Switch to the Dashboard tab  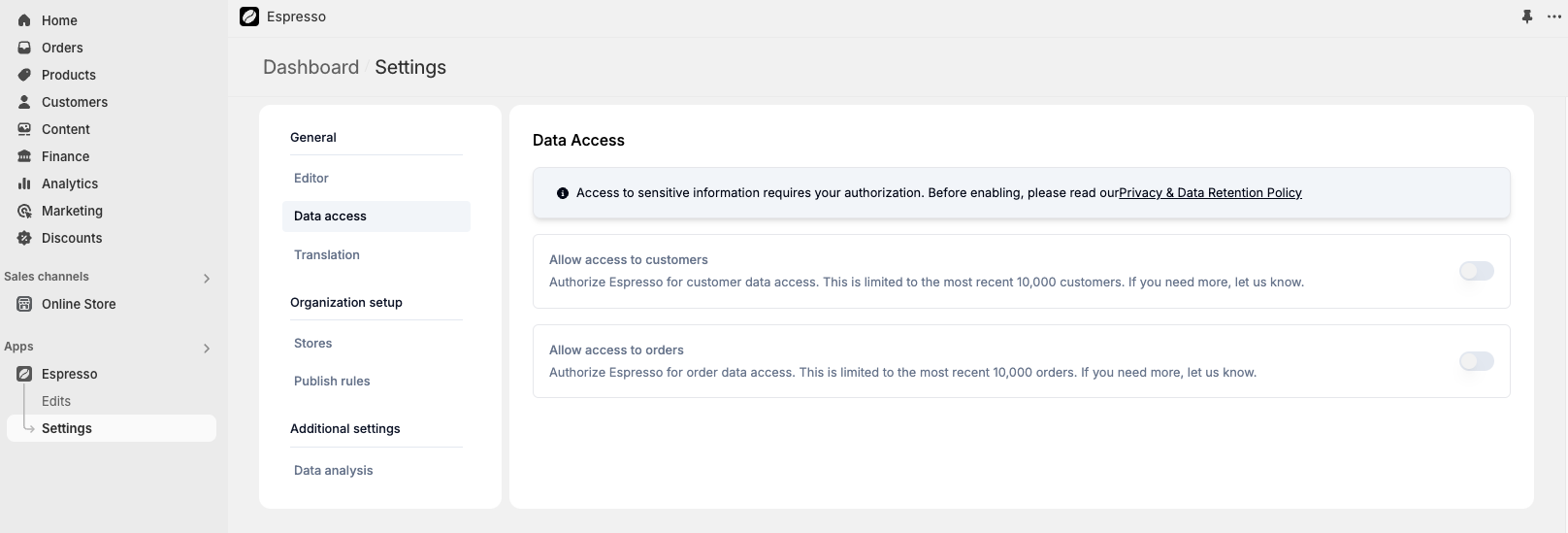point(310,67)
